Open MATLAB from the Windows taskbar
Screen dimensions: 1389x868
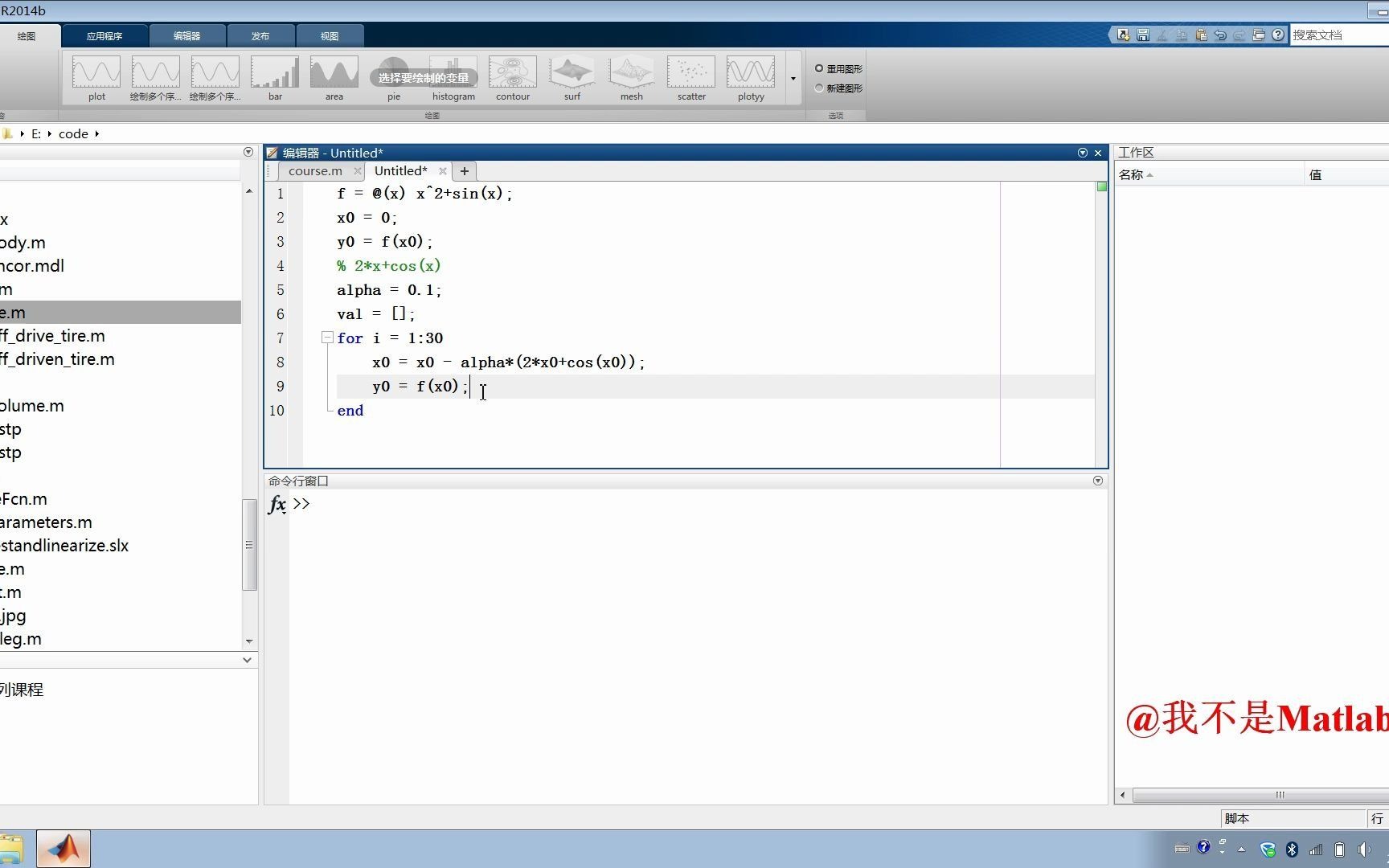pyautogui.click(x=64, y=849)
